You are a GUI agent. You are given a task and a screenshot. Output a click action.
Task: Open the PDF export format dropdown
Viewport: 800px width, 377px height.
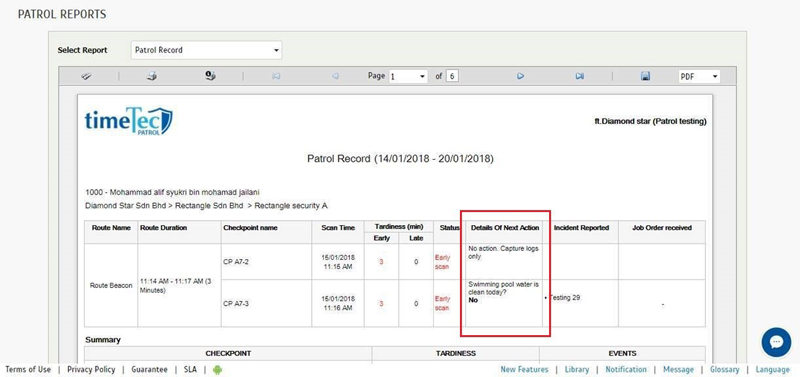(x=698, y=77)
